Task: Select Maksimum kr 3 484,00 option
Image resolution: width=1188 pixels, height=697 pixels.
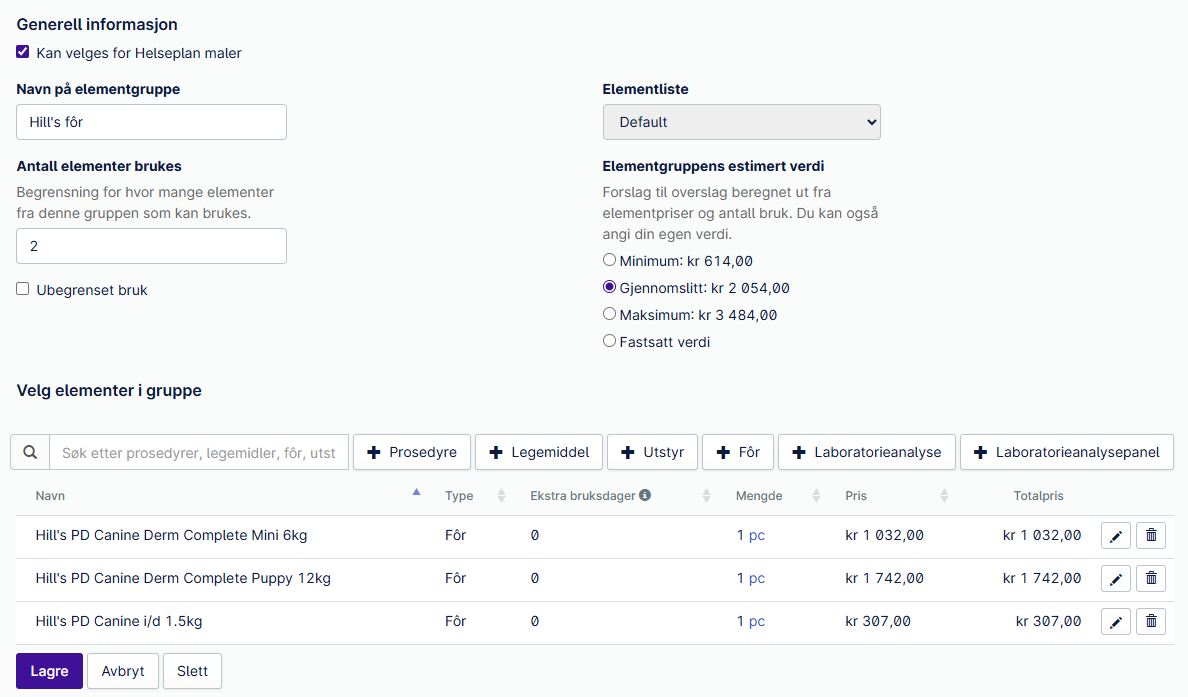Action: click(609, 314)
